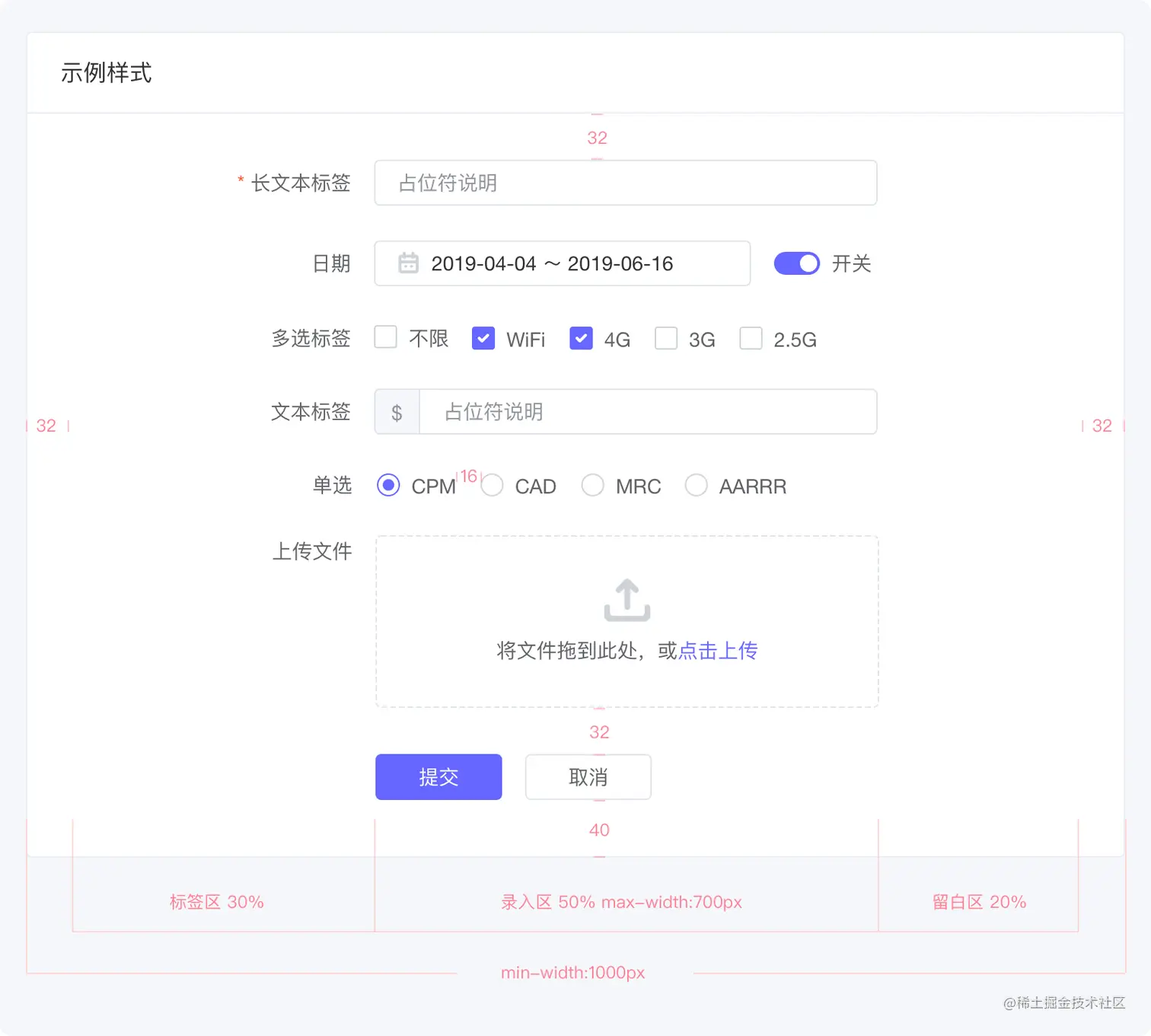Focus the 长文本标签 input field
Image resolution: width=1151 pixels, height=1036 pixels.
click(x=626, y=183)
